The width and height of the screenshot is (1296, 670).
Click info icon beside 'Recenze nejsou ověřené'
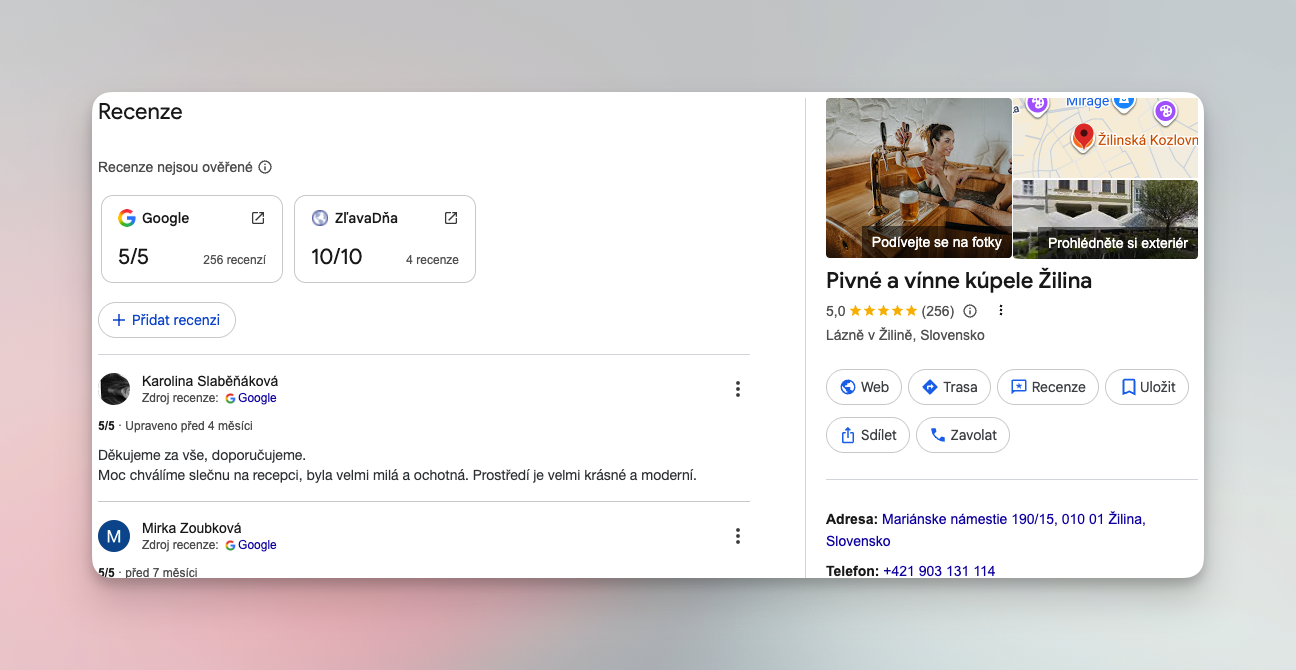tap(265, 167)
